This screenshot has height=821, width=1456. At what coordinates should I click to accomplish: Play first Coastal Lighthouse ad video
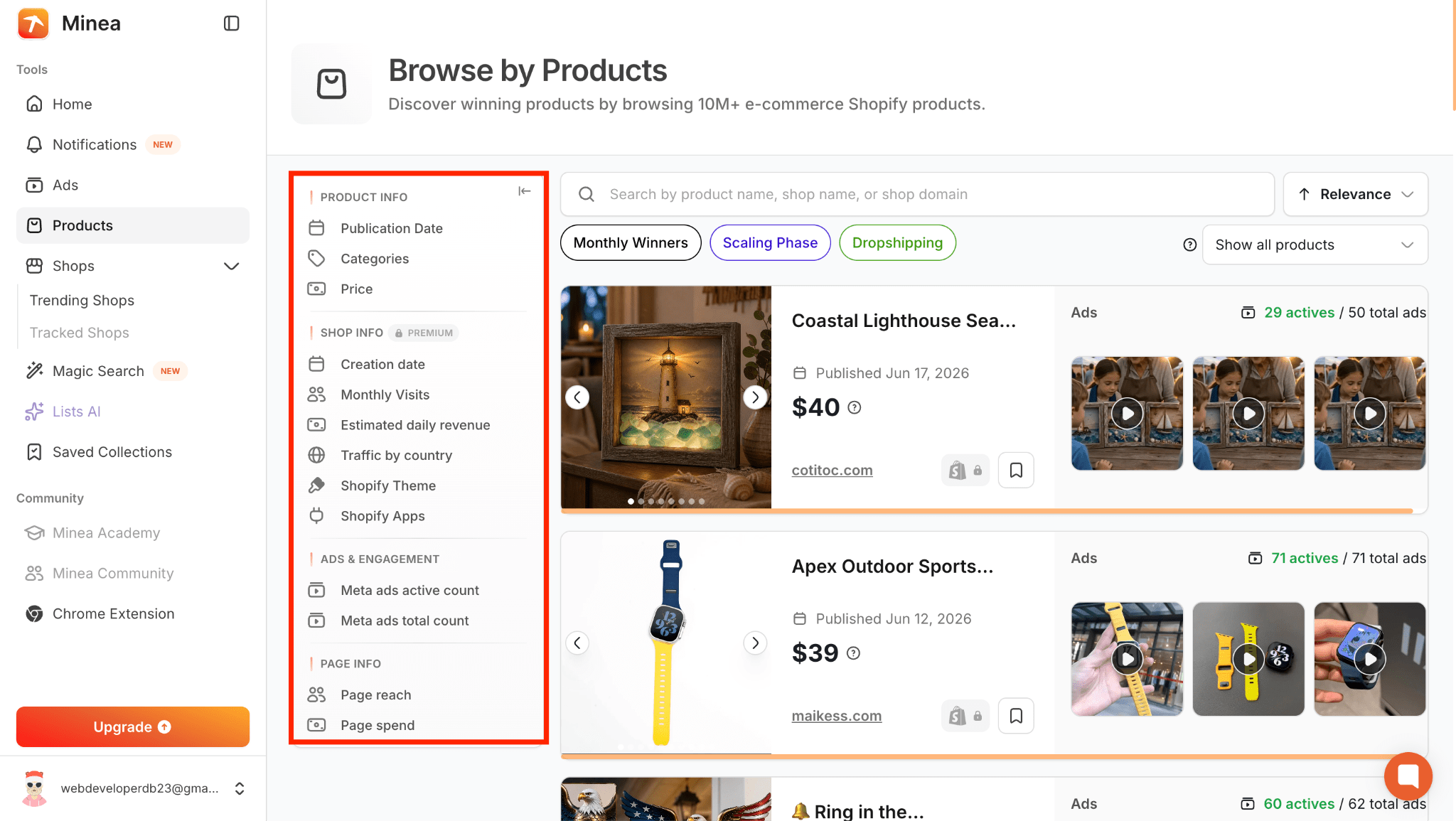[1127, 414]
